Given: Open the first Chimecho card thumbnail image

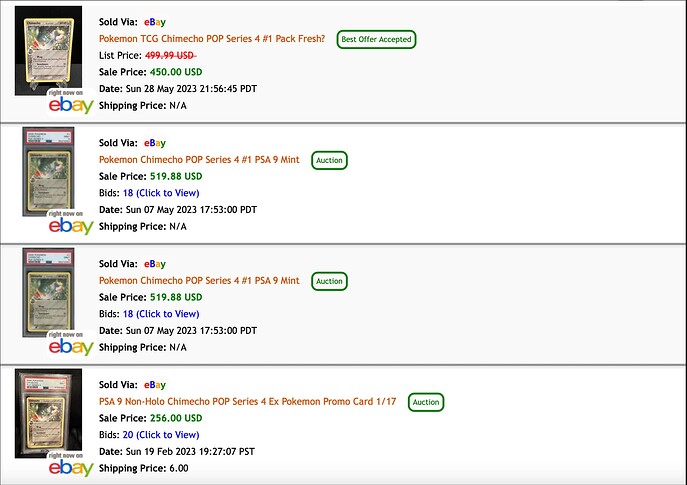Looking at the screenshot, I should pyautogui.click(x=48, y=50).
